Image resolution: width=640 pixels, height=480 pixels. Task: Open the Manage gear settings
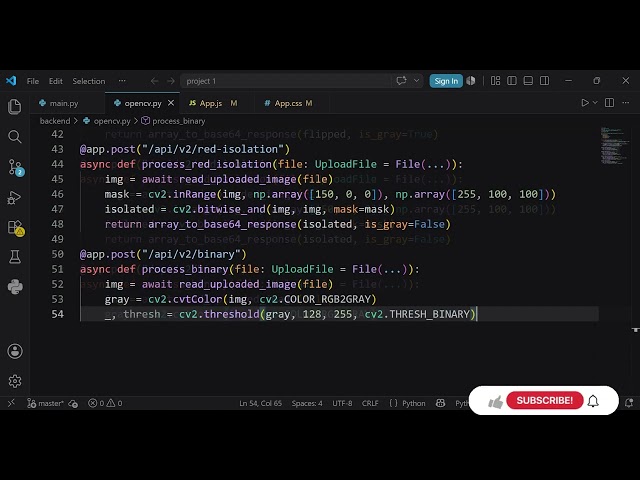pyautogui.click(x=15, y=381)
